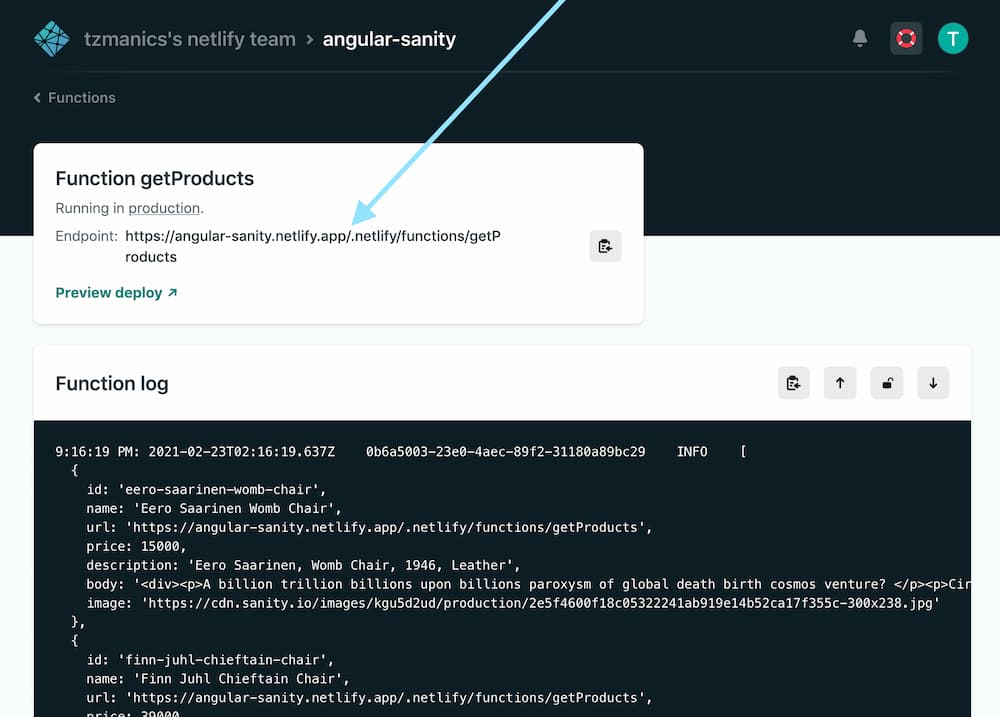The height and width of the screenshot is (717, 1000).
Task: Click the back chevron beside Functions
Action: [37, 97]
